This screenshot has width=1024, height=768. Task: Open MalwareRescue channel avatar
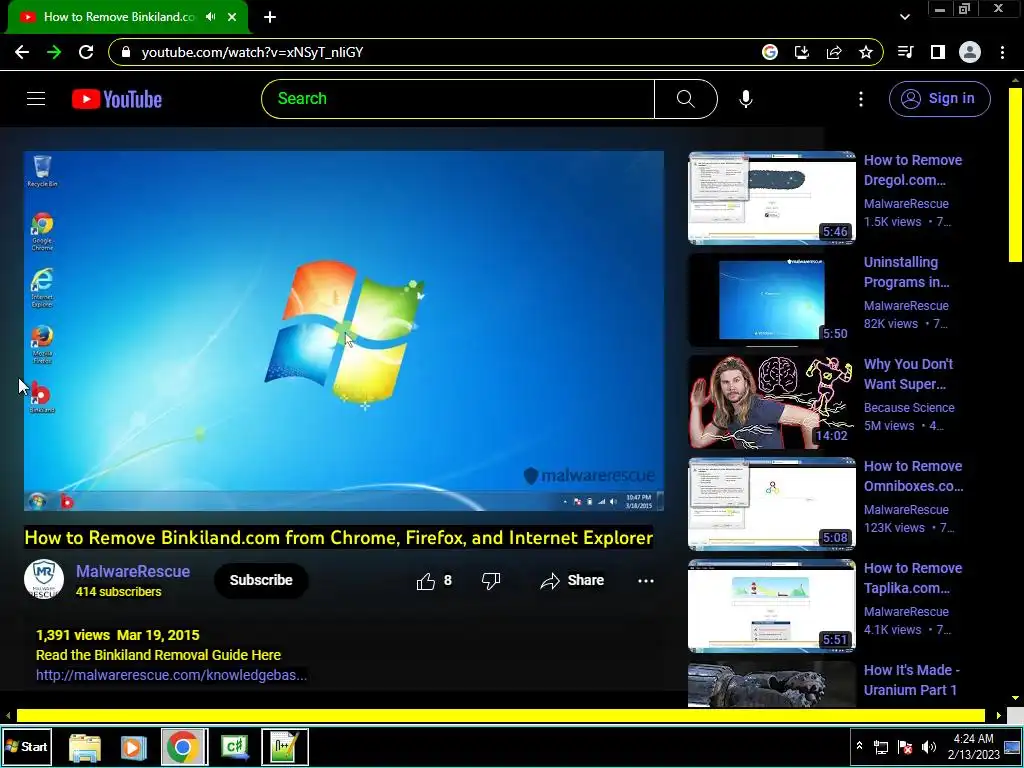coord(44,579)
